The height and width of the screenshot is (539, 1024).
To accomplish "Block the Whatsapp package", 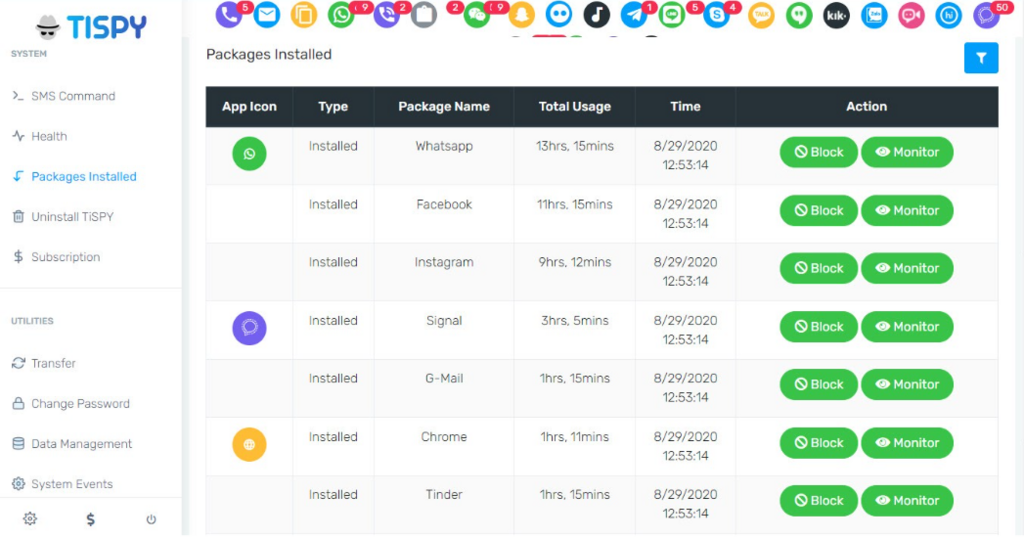I will point(818,152).
